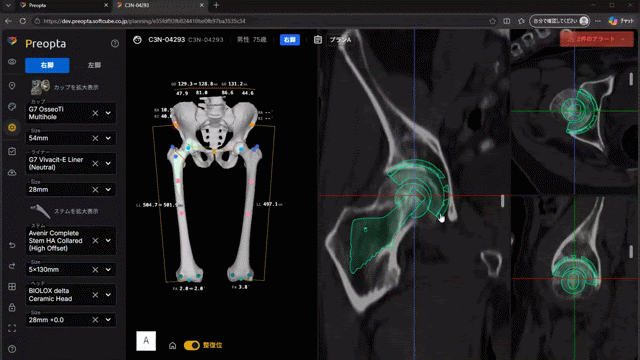640x360 pixels.
Task: Open the location pin sidebar icon
Action: tap(12, 86)
